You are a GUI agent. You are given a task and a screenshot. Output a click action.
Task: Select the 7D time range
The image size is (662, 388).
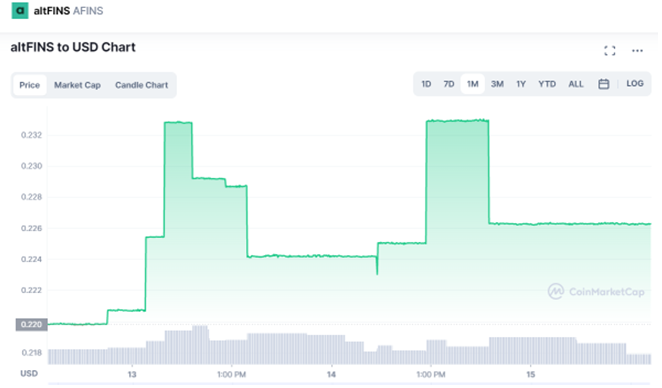(449, 84)
